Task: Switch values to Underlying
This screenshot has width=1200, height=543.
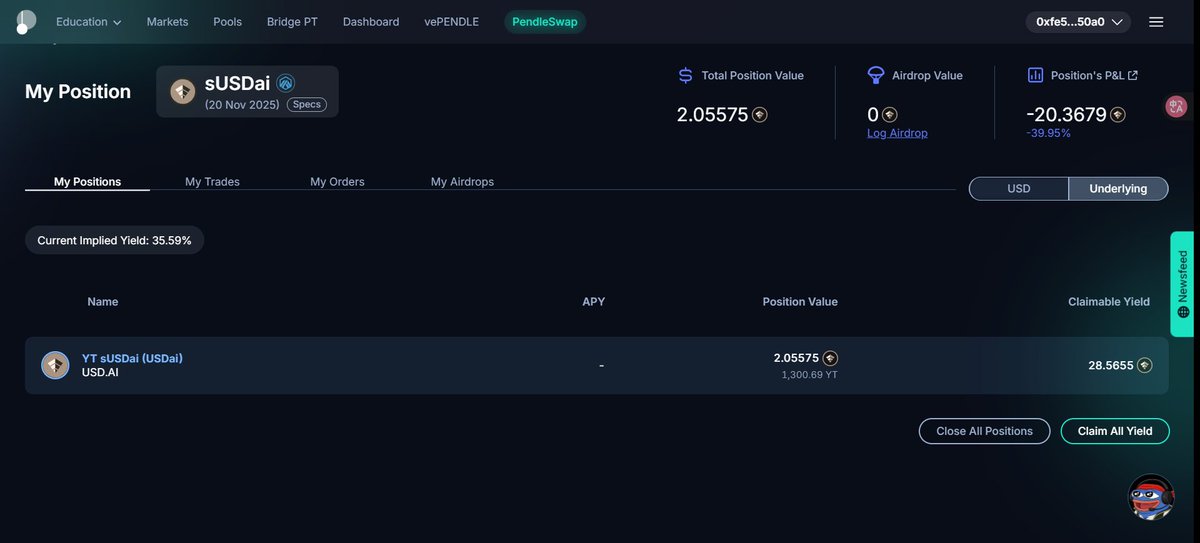Action: coord(1118,188)
